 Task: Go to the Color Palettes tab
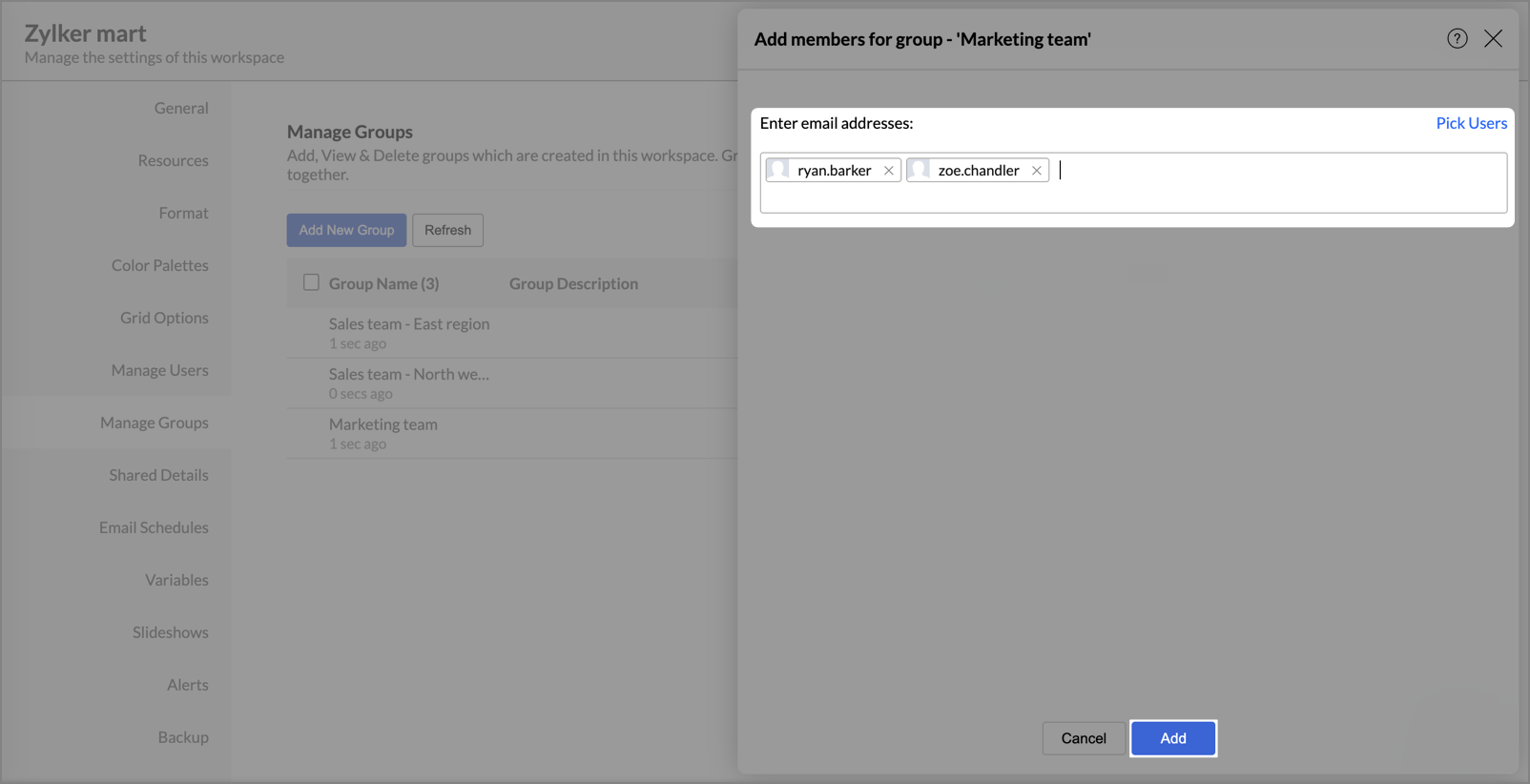(x=159, y=265)
